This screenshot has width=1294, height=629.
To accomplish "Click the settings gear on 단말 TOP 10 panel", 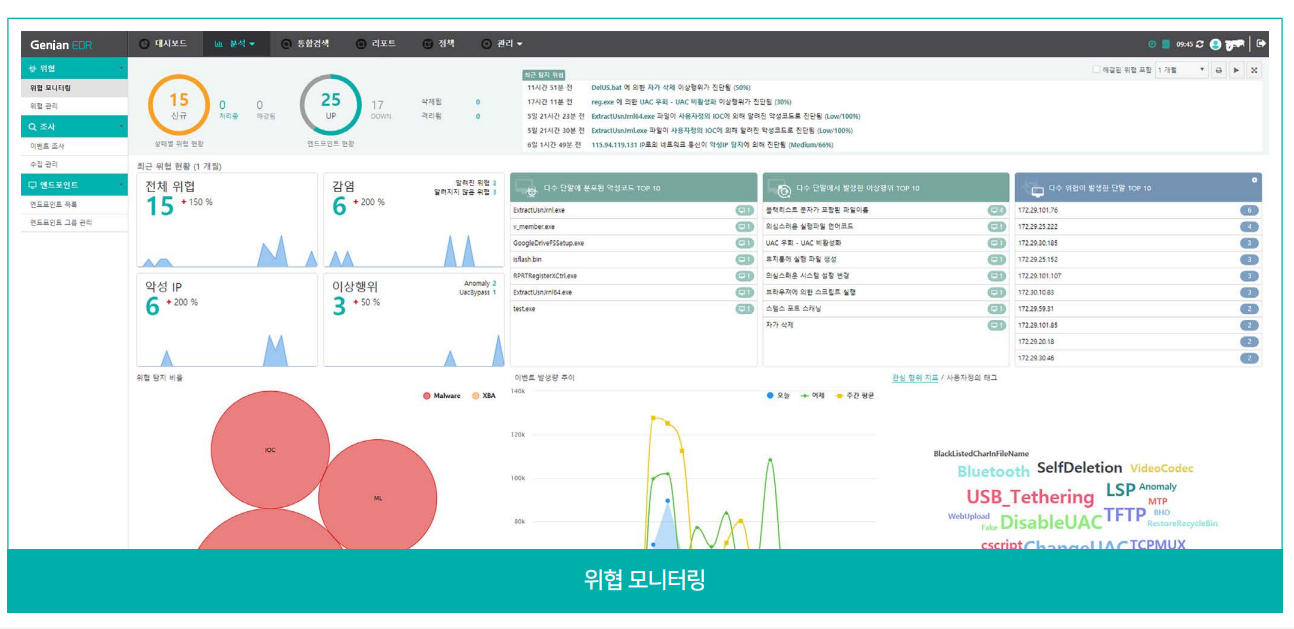I will coord(1254,180).
